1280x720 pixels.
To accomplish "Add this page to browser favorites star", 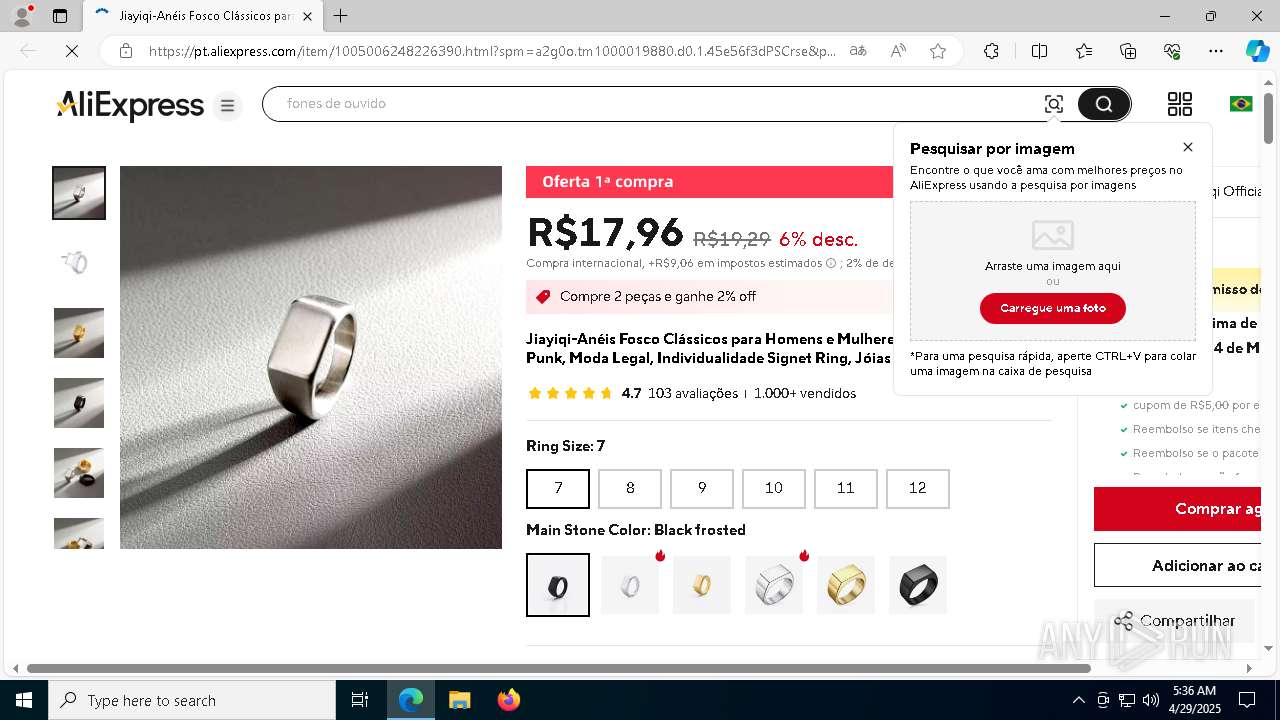I will pos(938,51).
